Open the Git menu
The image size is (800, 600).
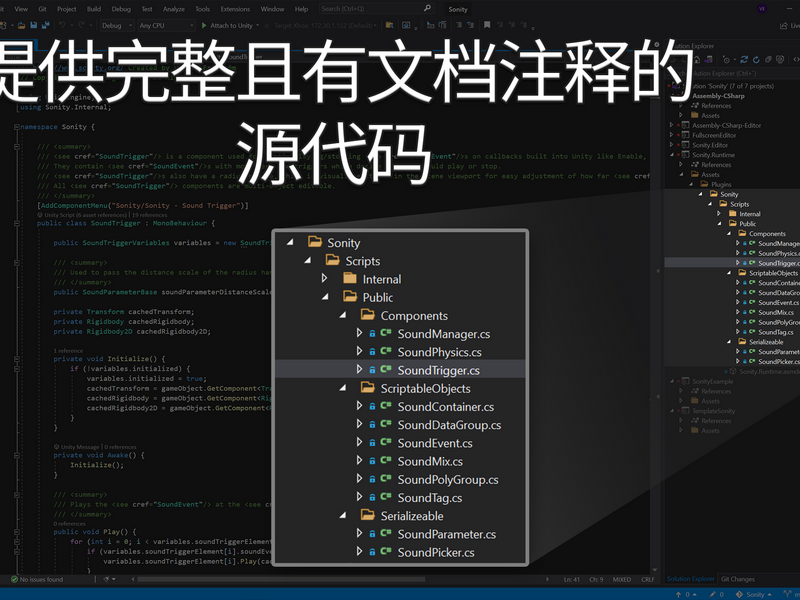click(42, 9)
